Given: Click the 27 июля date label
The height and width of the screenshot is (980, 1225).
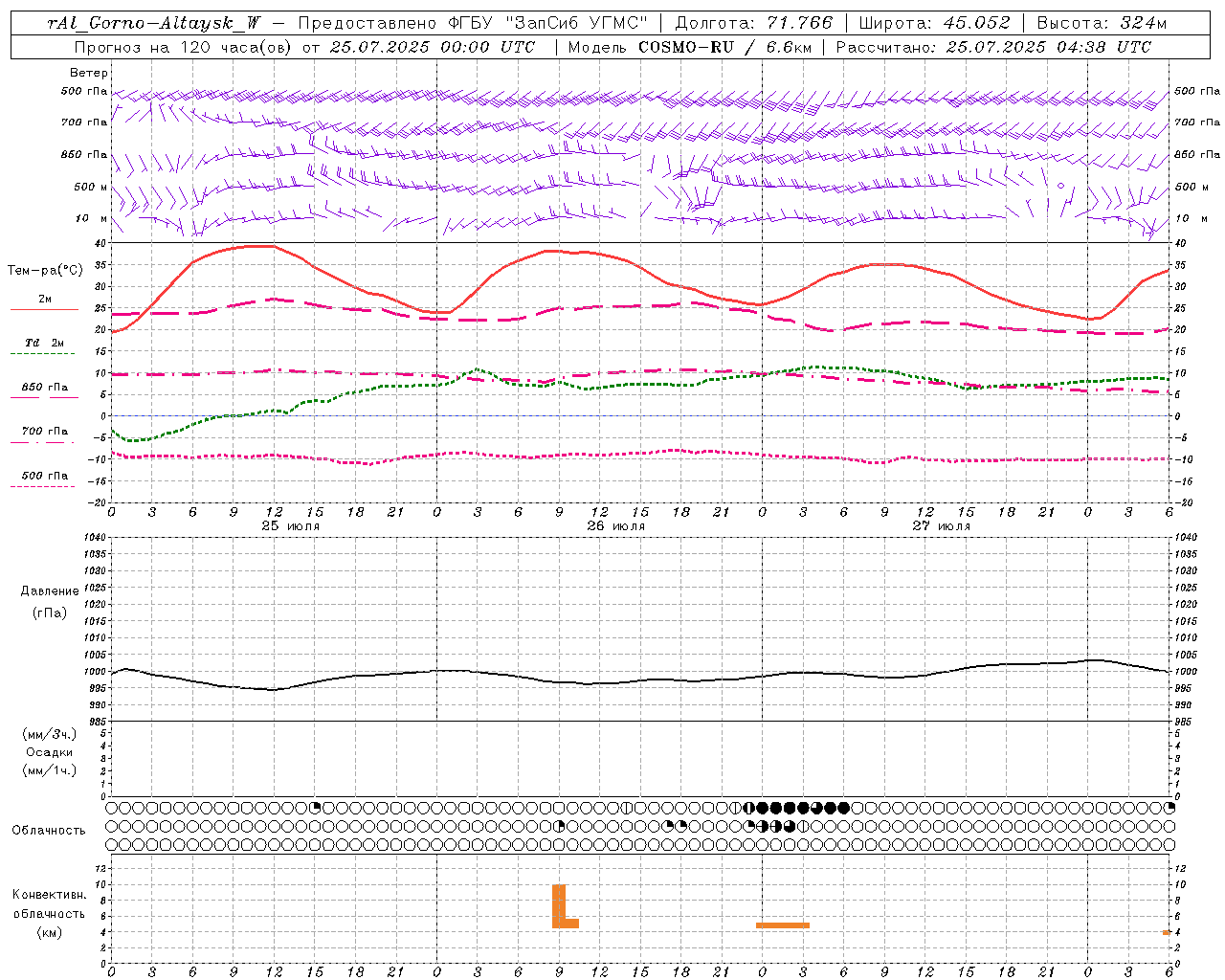Looking at the screenshot, I should click(941, 525).
